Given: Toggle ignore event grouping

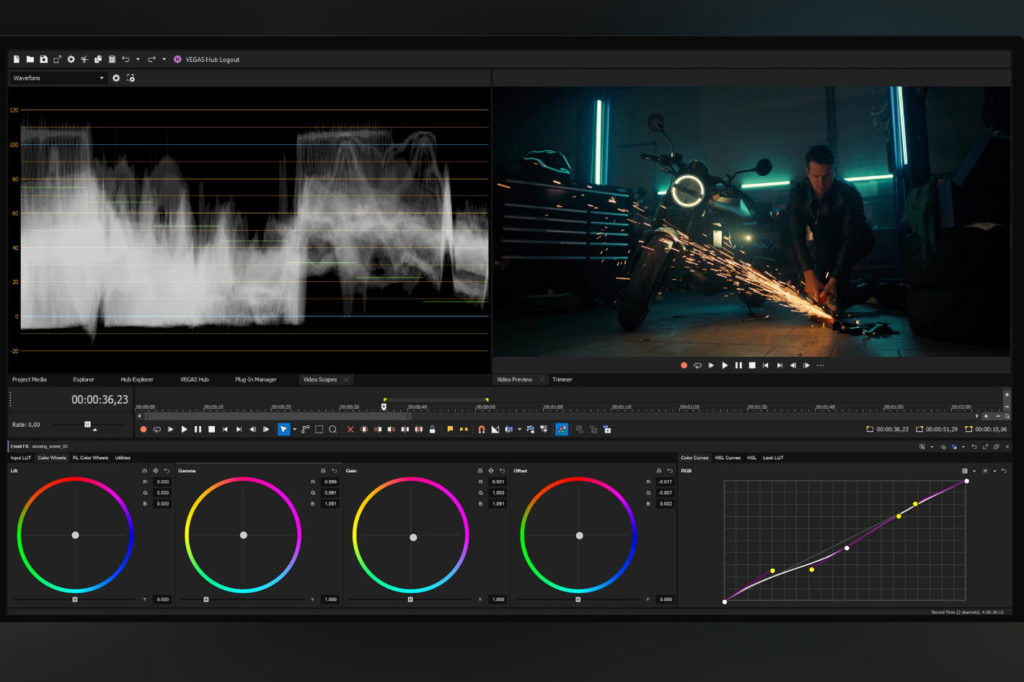Looking at the screenshot, I should point(544,429).
